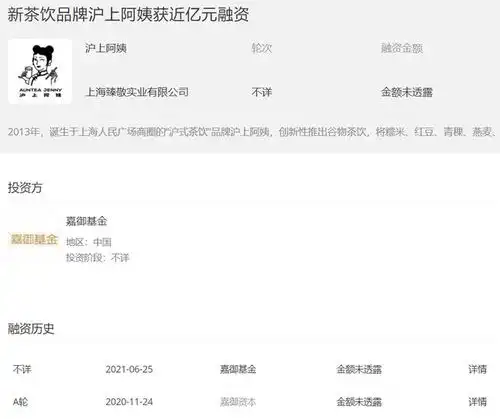The height and width of the screenshot is (419, 500).
Task: Click the A轮 round cell
Action: tap(20, 402)
